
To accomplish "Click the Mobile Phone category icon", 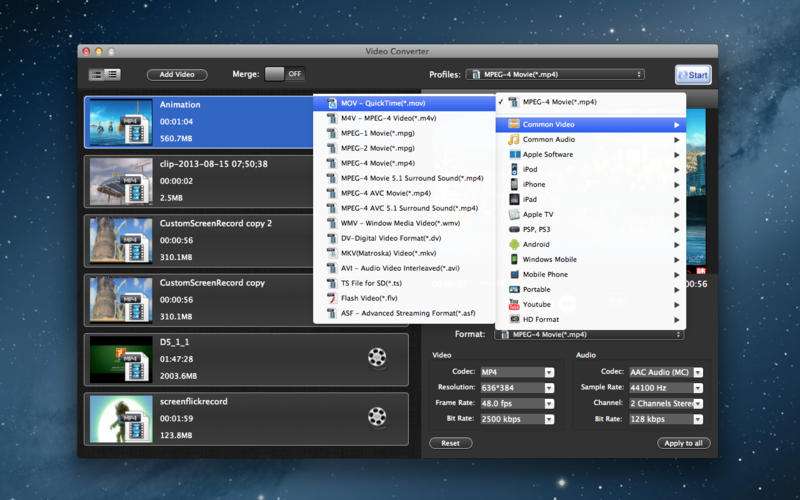I will (514, 274).
